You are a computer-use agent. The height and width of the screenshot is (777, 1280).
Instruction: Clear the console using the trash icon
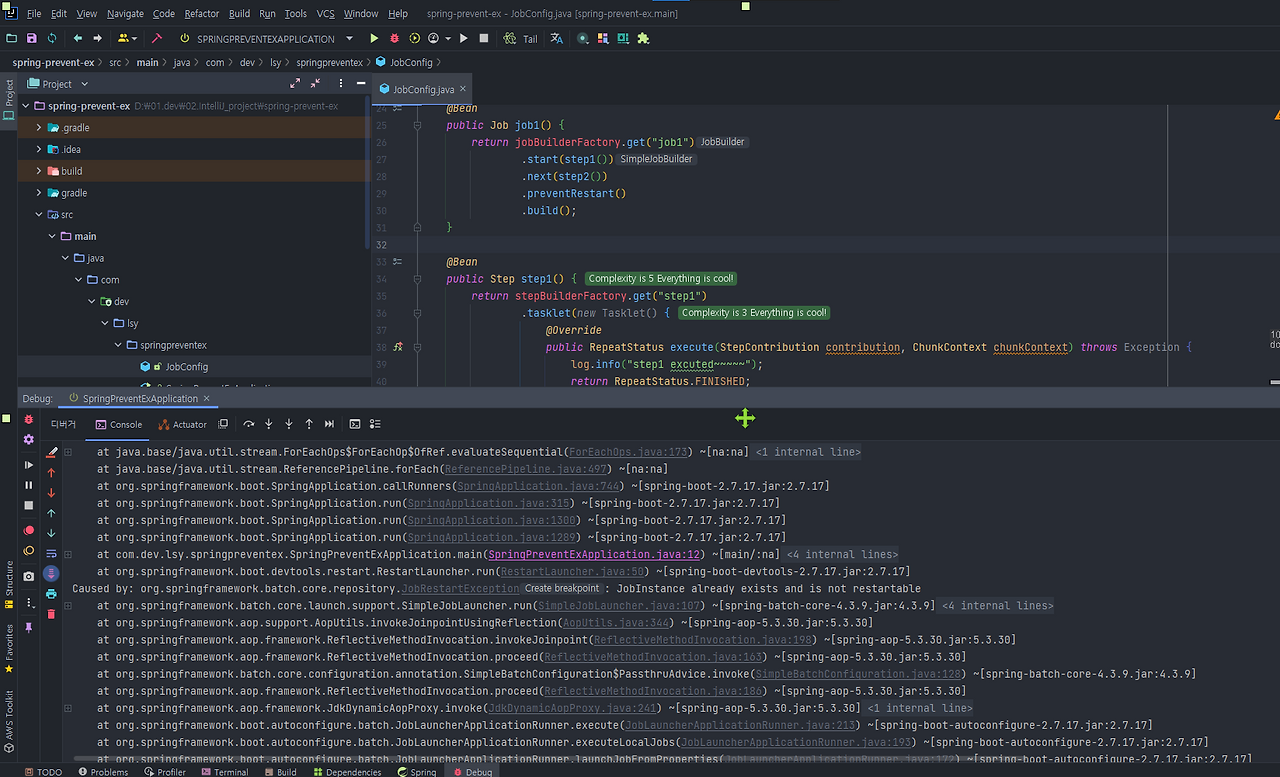click(51, 613)
